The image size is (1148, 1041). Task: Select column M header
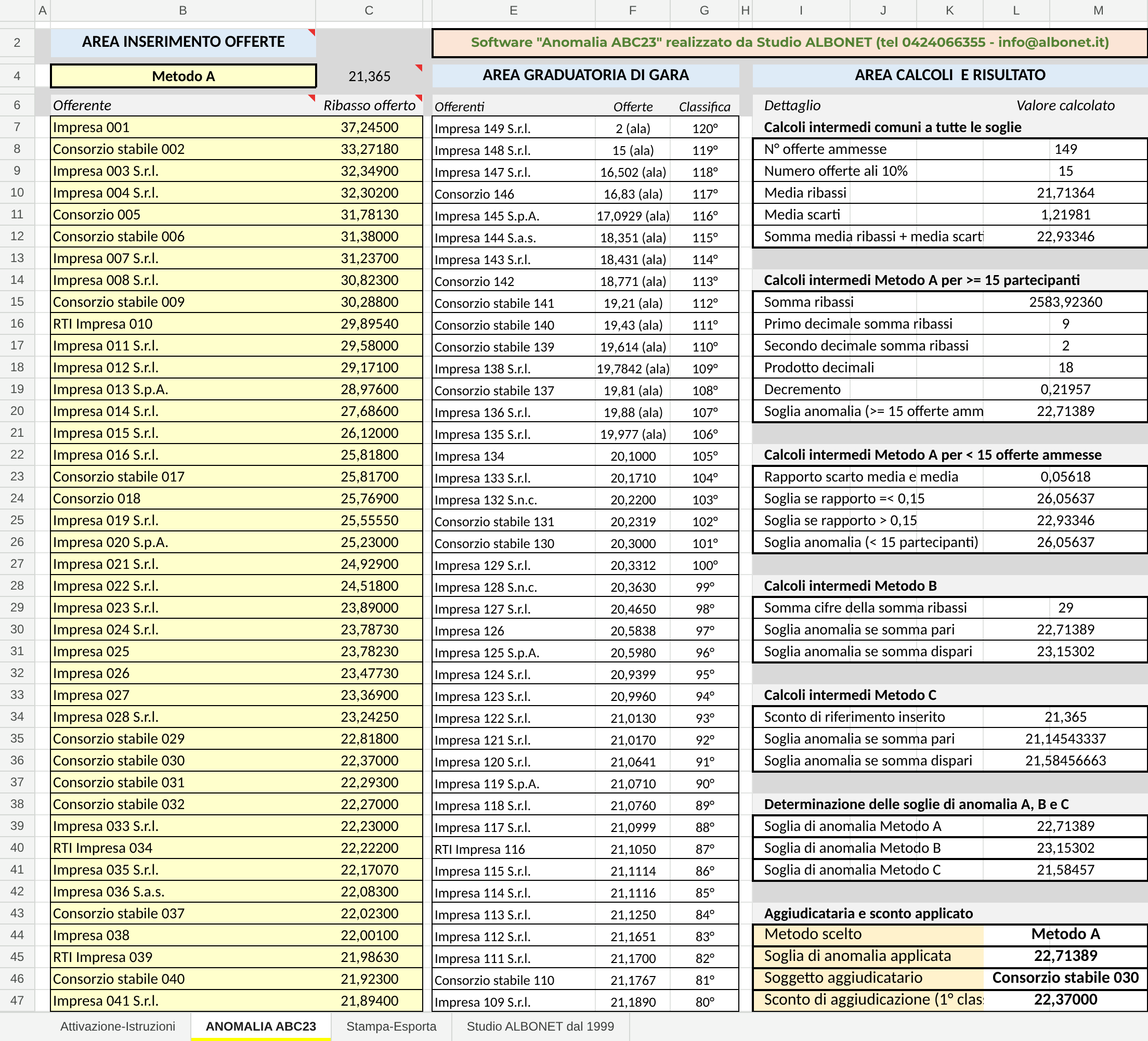click(1099, 10)
